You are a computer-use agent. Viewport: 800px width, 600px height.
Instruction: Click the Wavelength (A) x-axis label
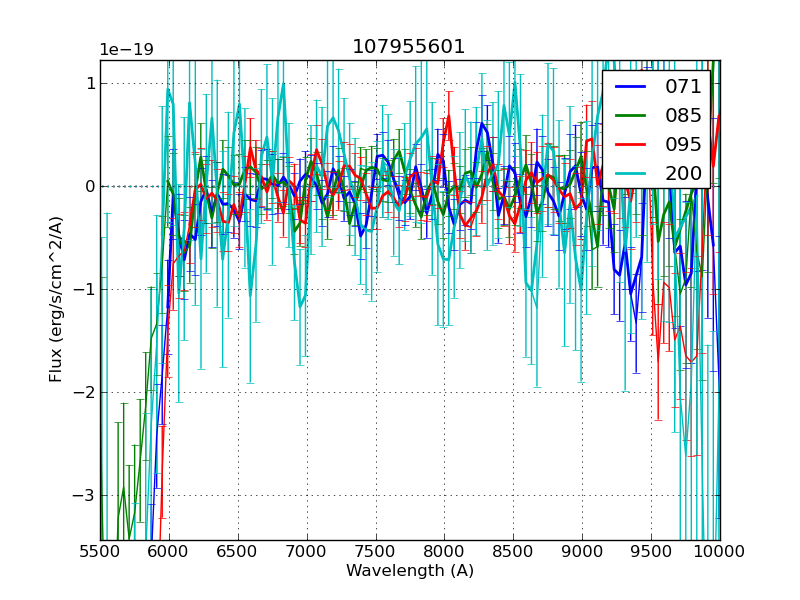[410, 571]
